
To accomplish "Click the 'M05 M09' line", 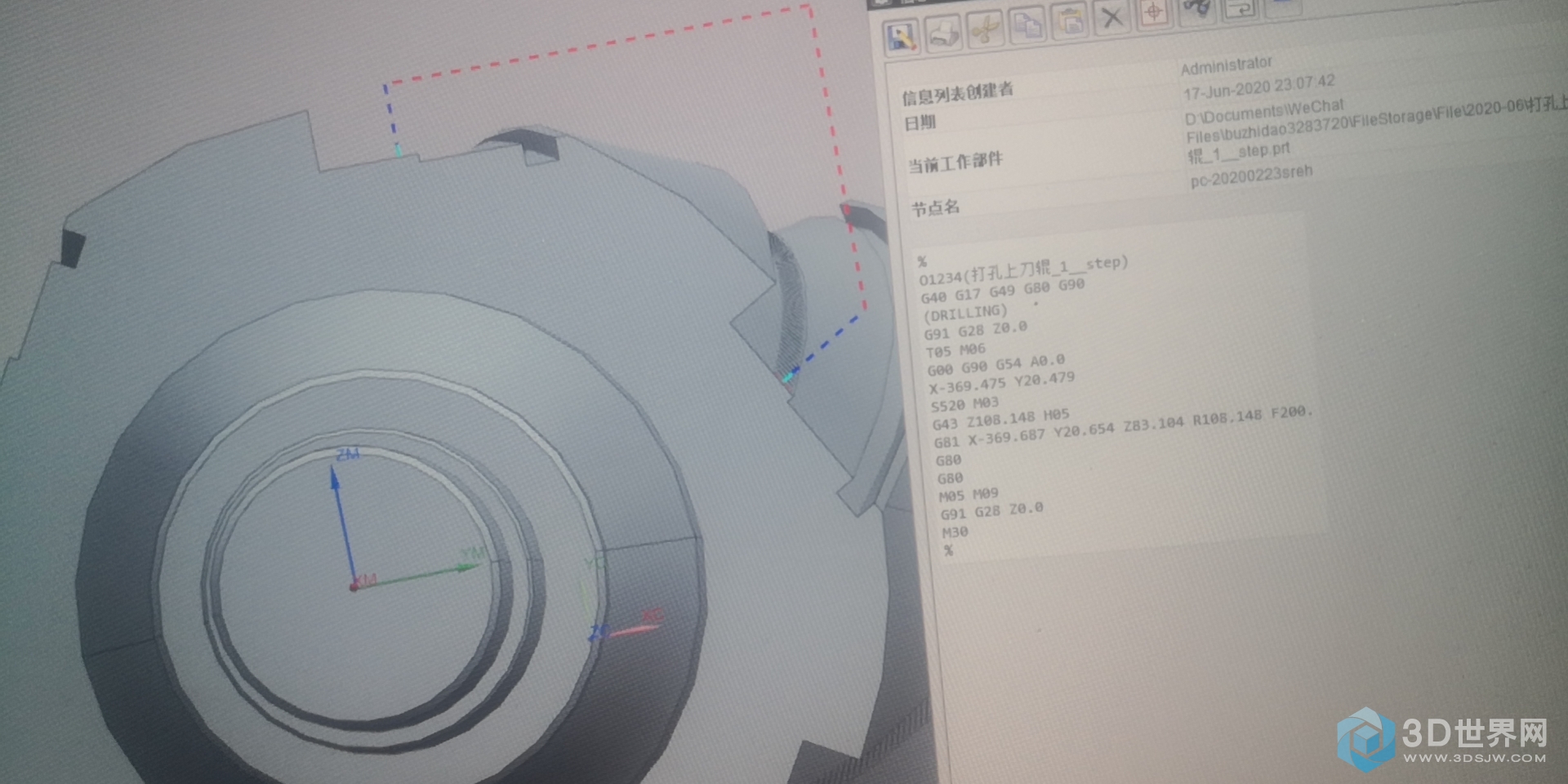I will click(x=969, y=495).
